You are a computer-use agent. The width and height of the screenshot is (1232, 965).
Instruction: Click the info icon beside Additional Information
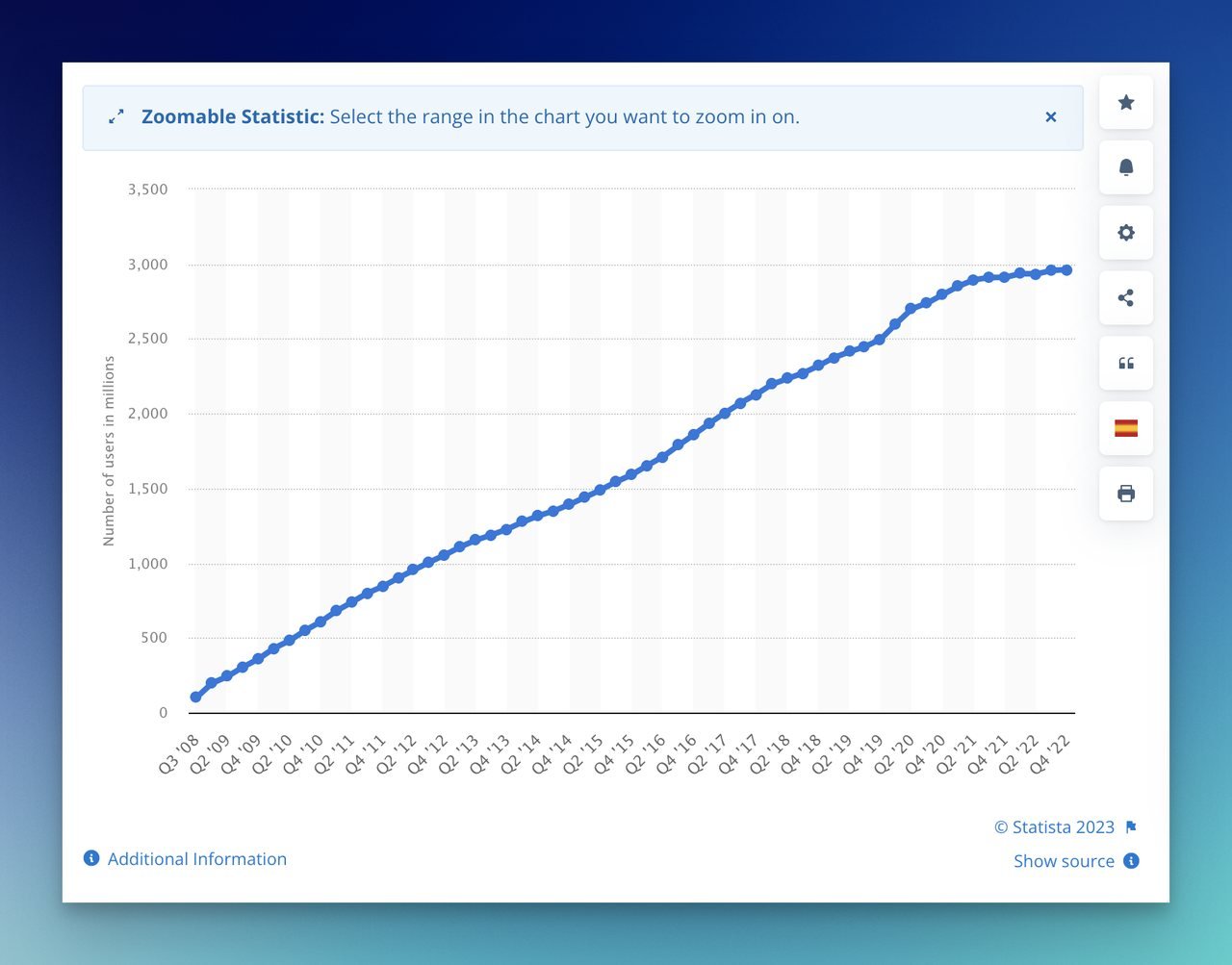pos(91,858)
